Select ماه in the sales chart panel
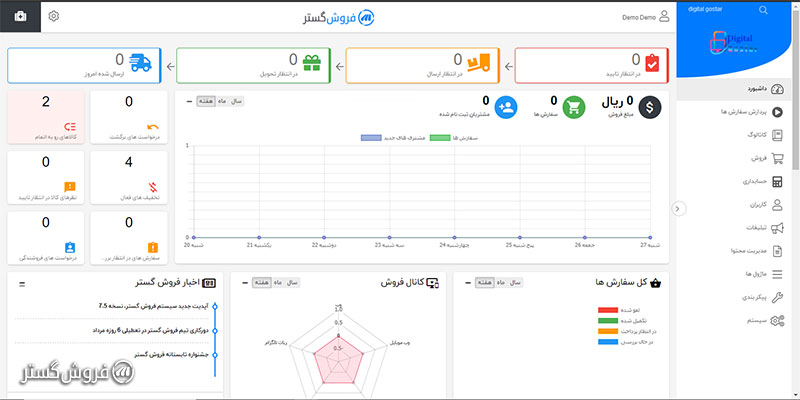Screen dimensions: 800x400 point(222,101)
